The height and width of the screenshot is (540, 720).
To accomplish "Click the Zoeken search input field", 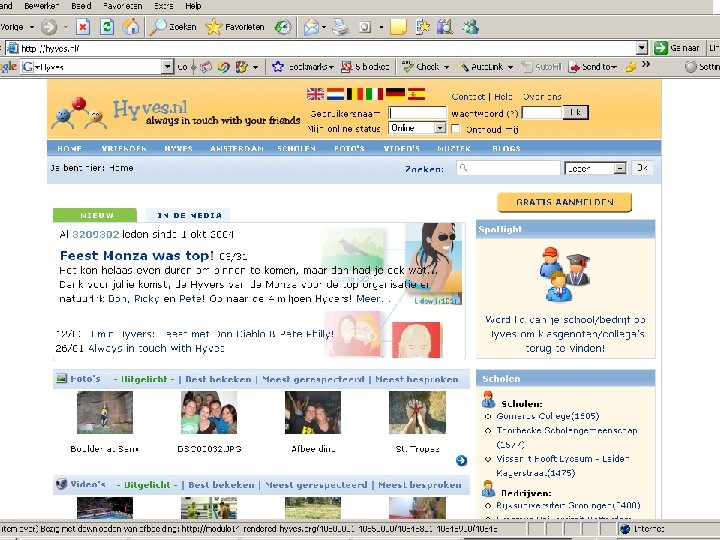I will click(508, 168).
